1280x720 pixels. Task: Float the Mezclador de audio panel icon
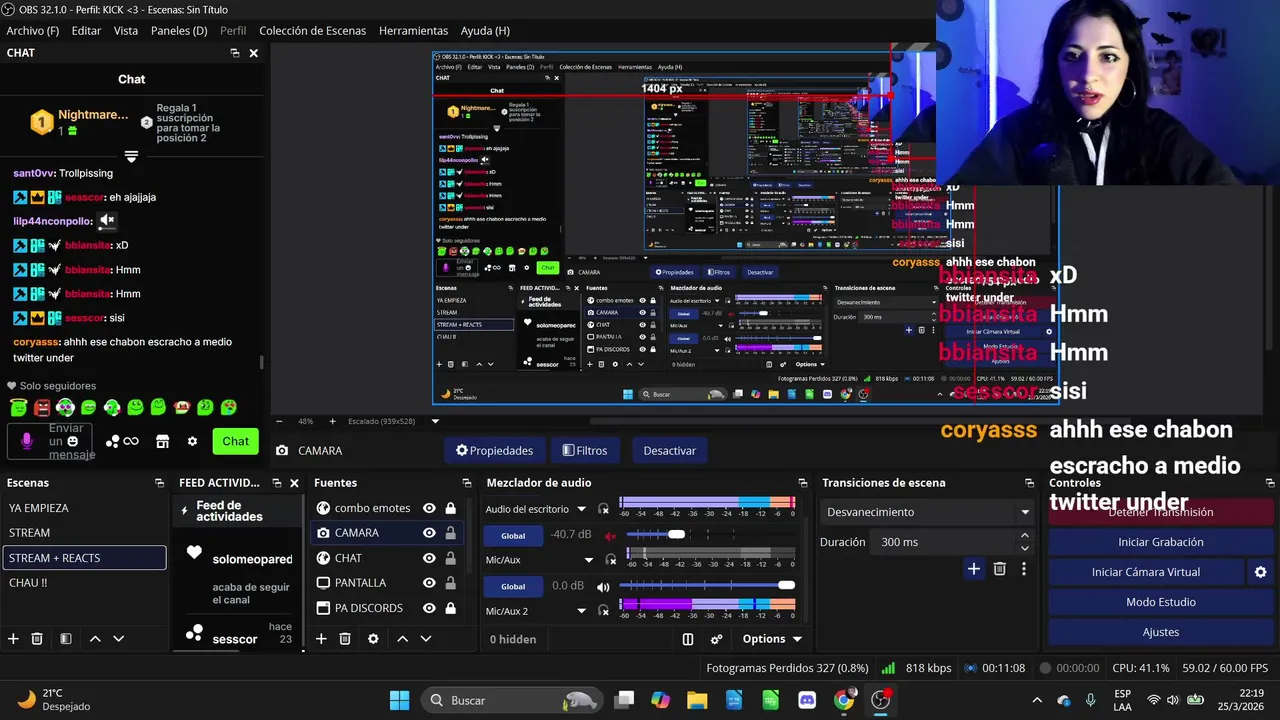click(x=802, y=483)
